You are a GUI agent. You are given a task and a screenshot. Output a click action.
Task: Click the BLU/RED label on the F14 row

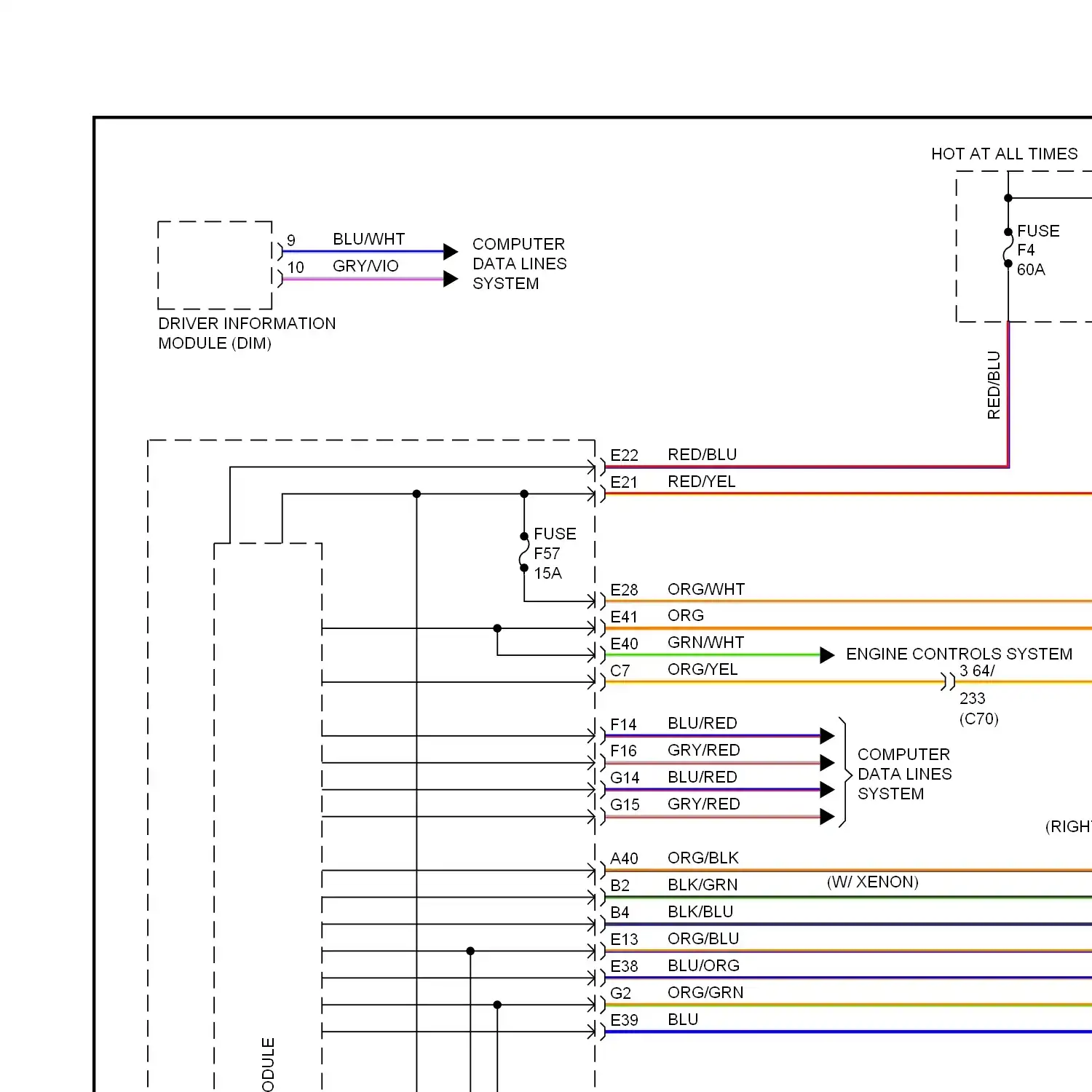[x=703, y=723]
